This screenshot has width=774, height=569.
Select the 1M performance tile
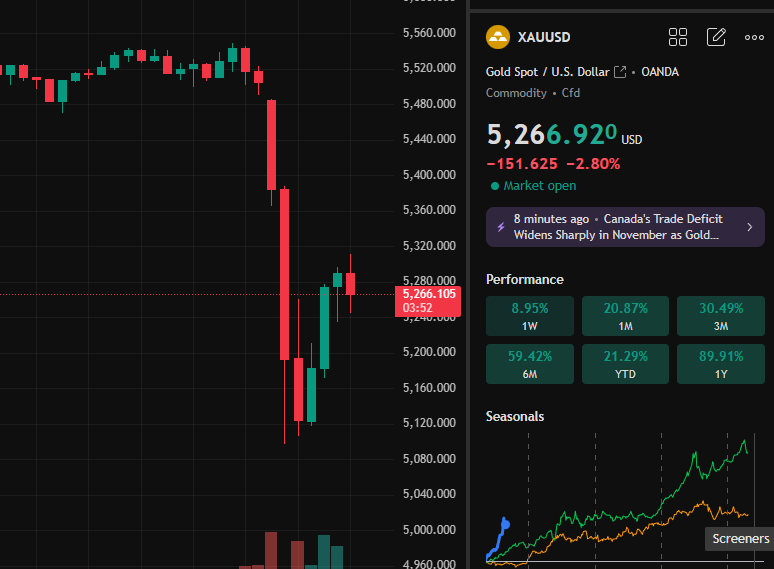tap(625, 316)
